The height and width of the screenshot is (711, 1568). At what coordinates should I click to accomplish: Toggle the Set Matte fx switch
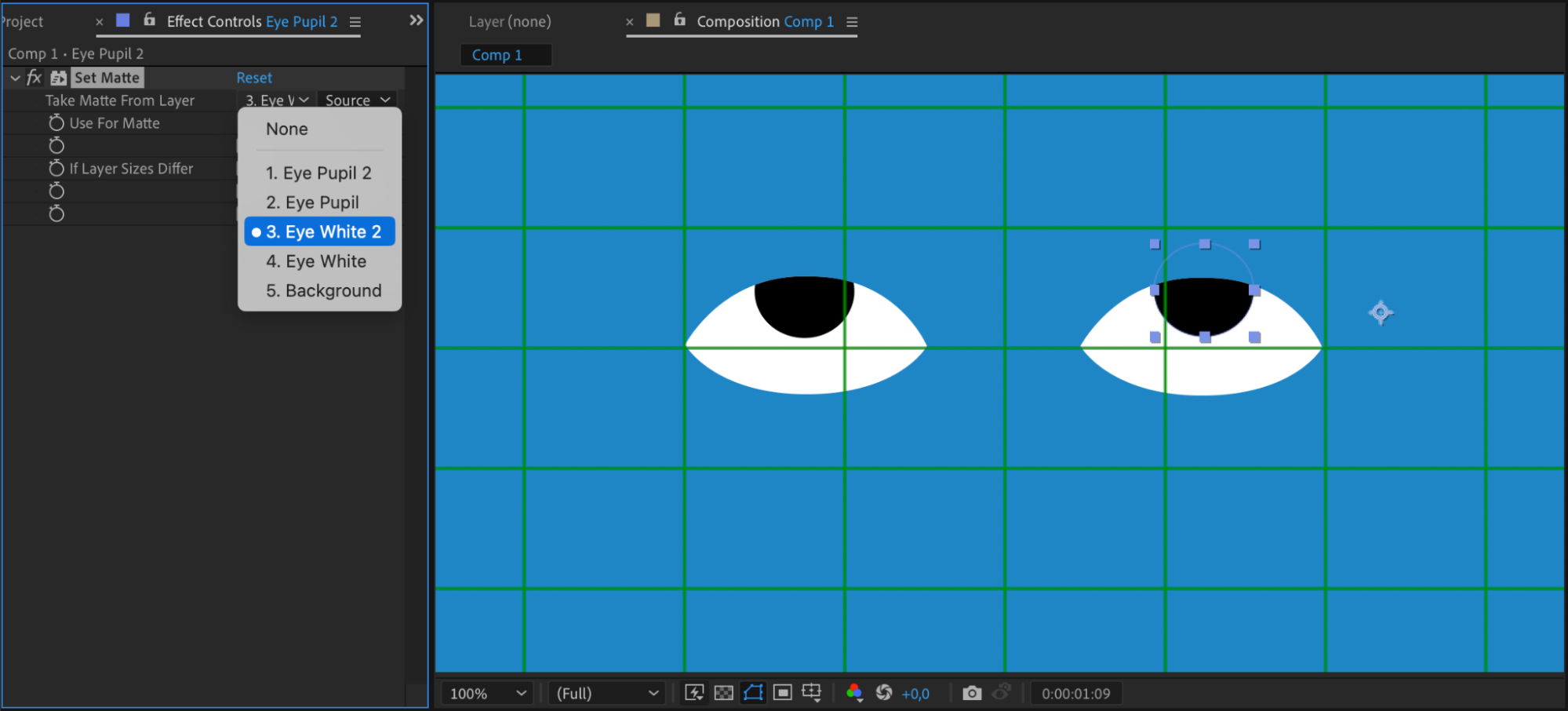coord(34,77)
